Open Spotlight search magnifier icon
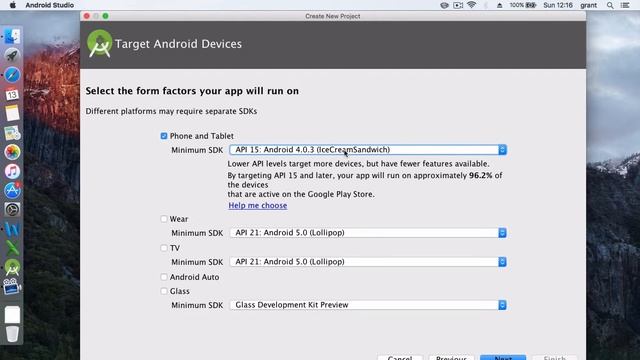The height and width of the screenshot is (360, 640). coord(610,5)
